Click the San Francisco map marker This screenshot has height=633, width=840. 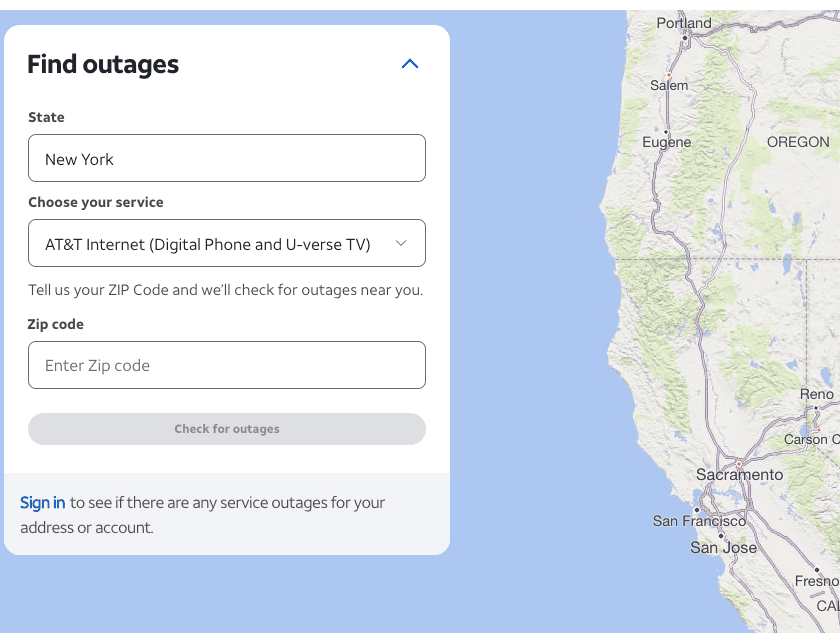pos(696,509)
